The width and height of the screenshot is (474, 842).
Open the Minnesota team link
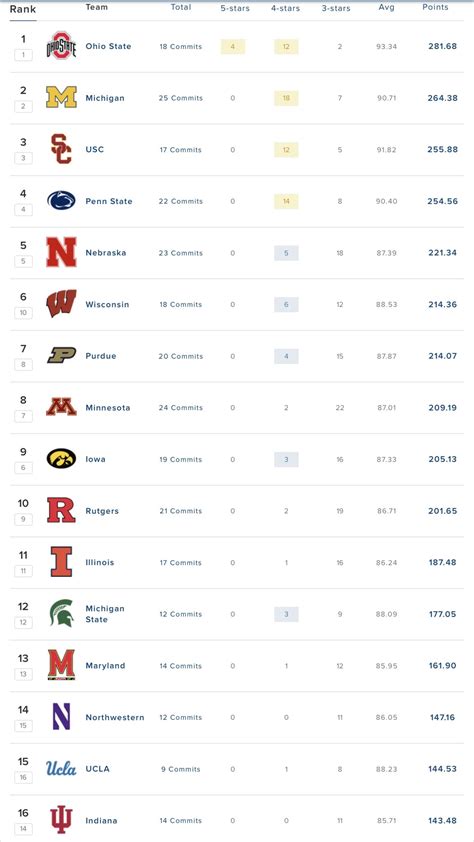(x=108, y=408)
